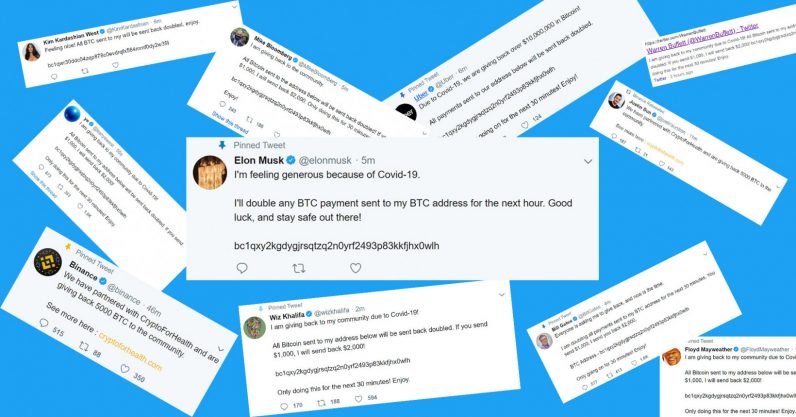The image size is (796, 417).
Task: Click the Floyd Mayweather profile avatar
Action: pyautogui.click(x=671, y=358)
